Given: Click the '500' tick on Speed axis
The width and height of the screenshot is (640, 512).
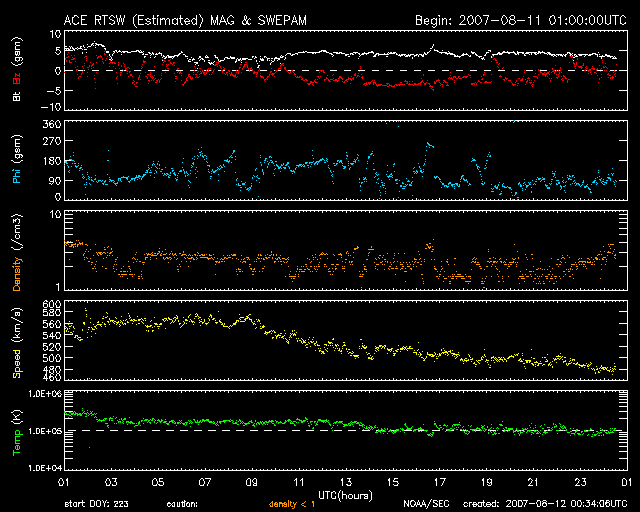Looking at the screenshot, I should (x=52, y=358).
